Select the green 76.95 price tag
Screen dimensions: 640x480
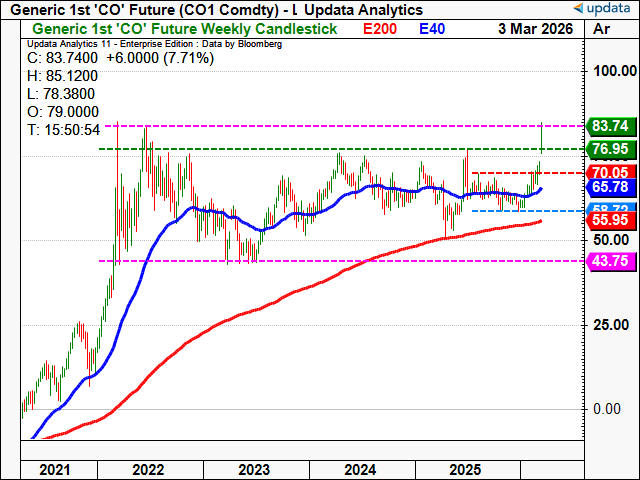pos(611,149)
